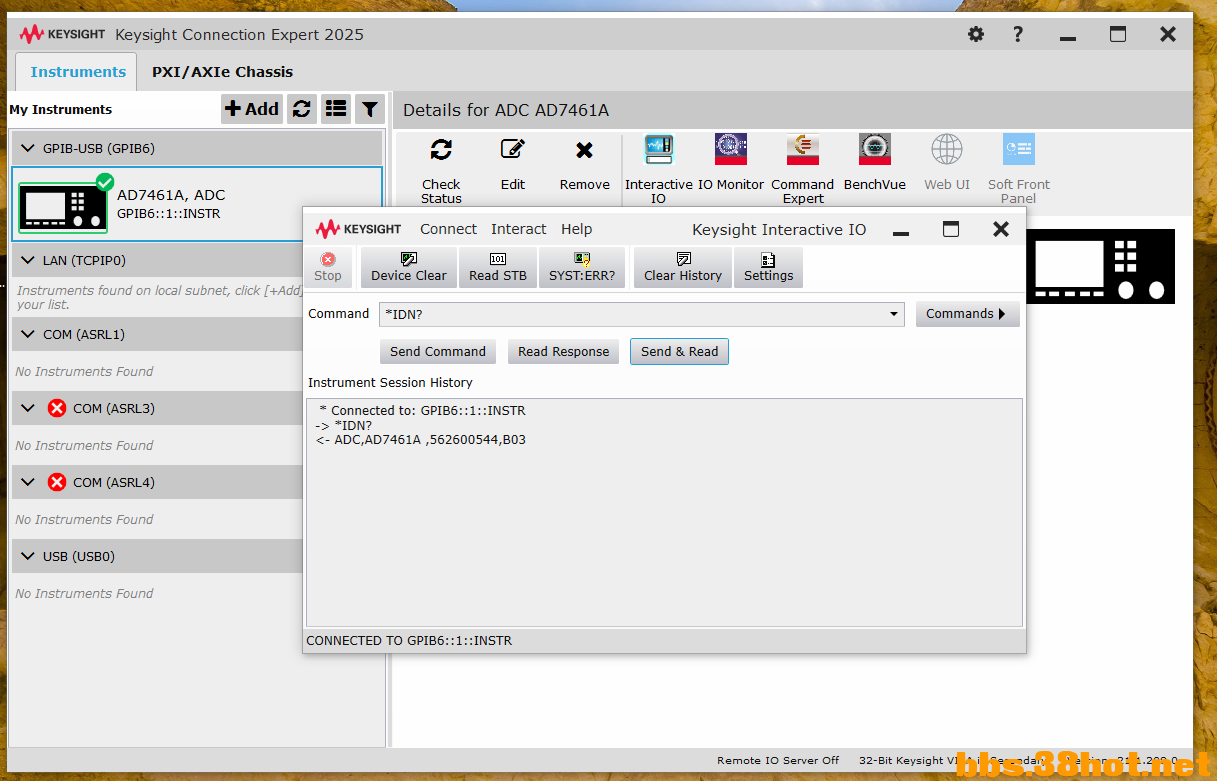Switch My Instruments to list view

336,109
